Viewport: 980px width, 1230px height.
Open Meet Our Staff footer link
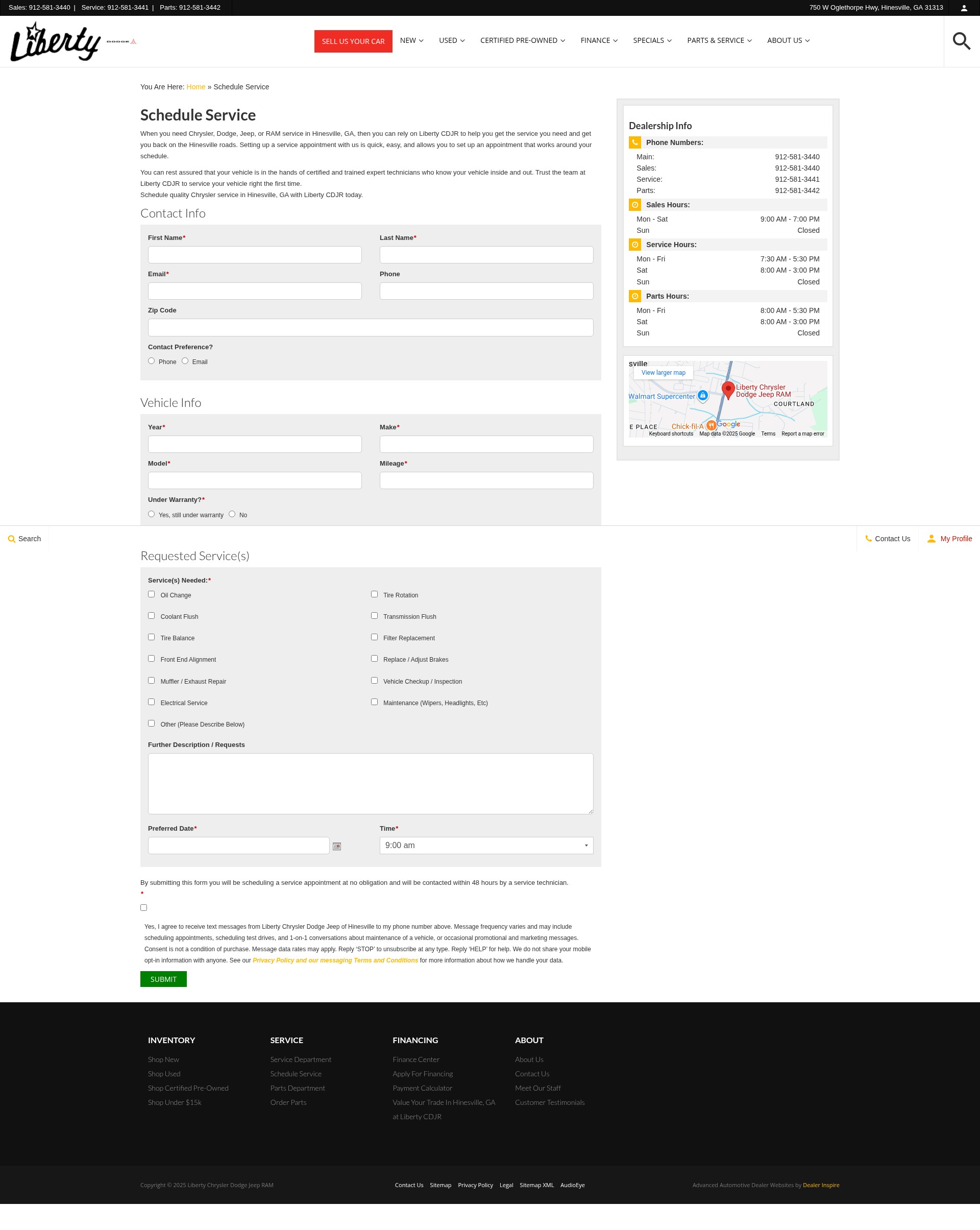[537, 1088]
